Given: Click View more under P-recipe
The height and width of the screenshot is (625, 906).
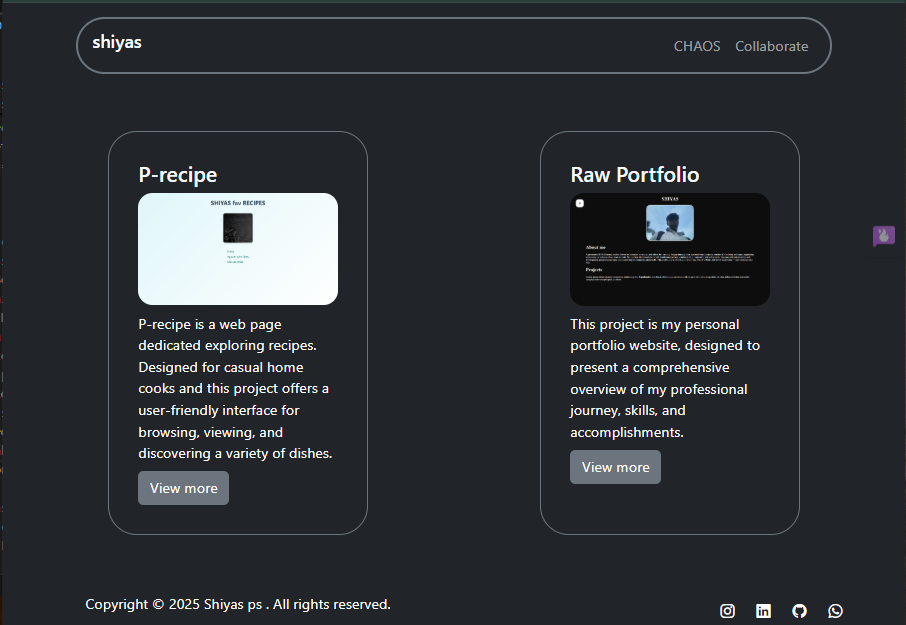Looking at the screenshot, I should pyautogui.click(x=183, y=488).
